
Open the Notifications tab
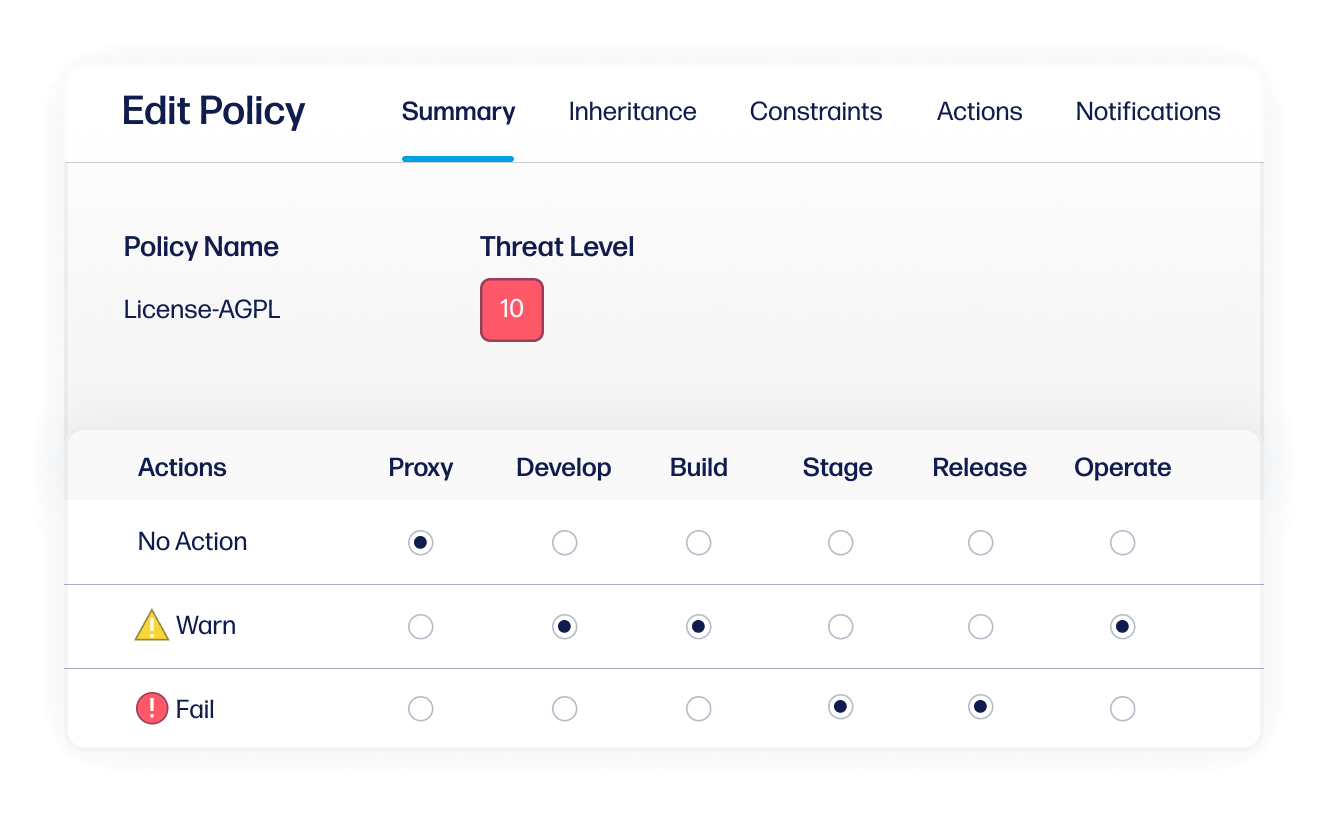[1147, 112]
